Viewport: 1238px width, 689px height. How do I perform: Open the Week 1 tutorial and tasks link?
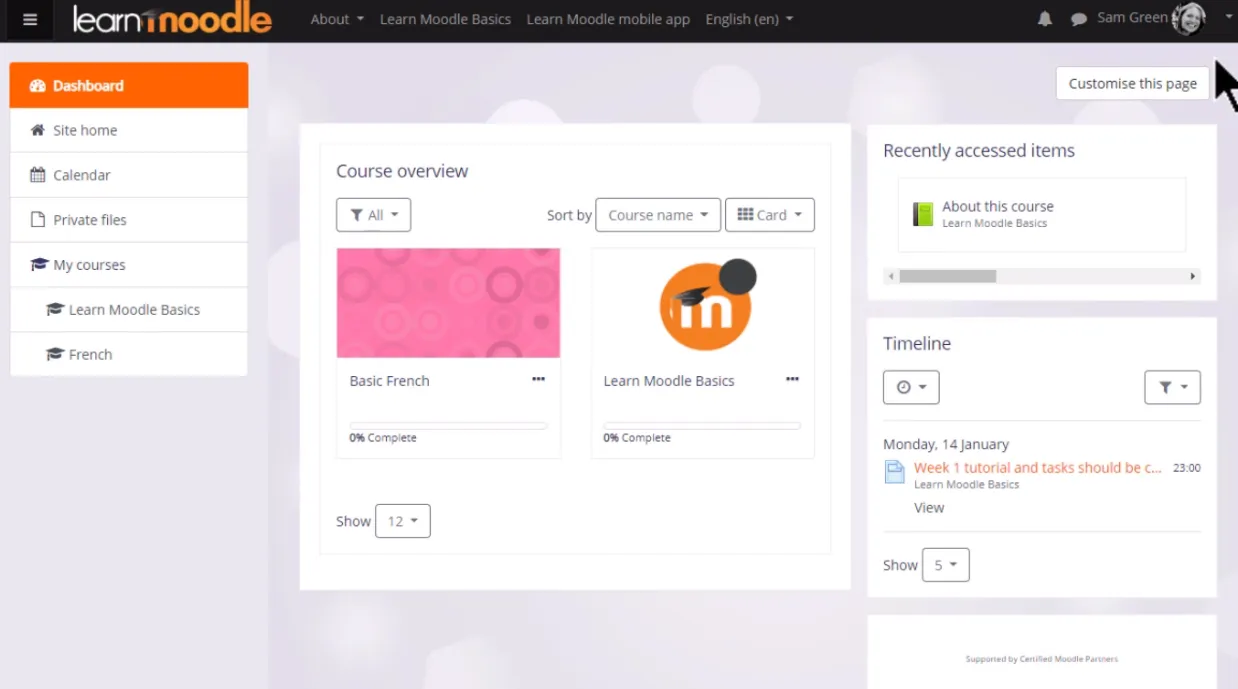(1036, 467)
